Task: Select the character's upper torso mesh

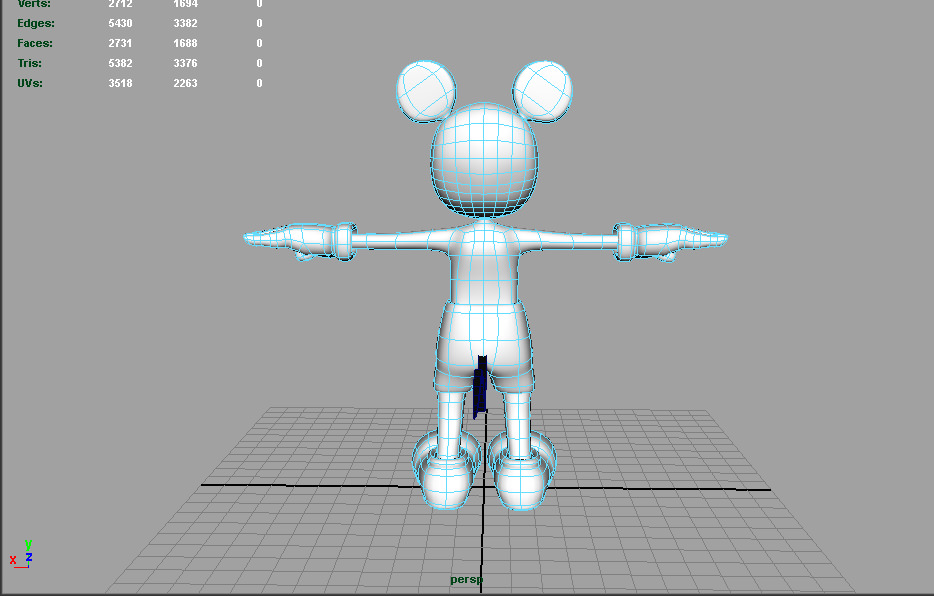Action: [484, 262]
